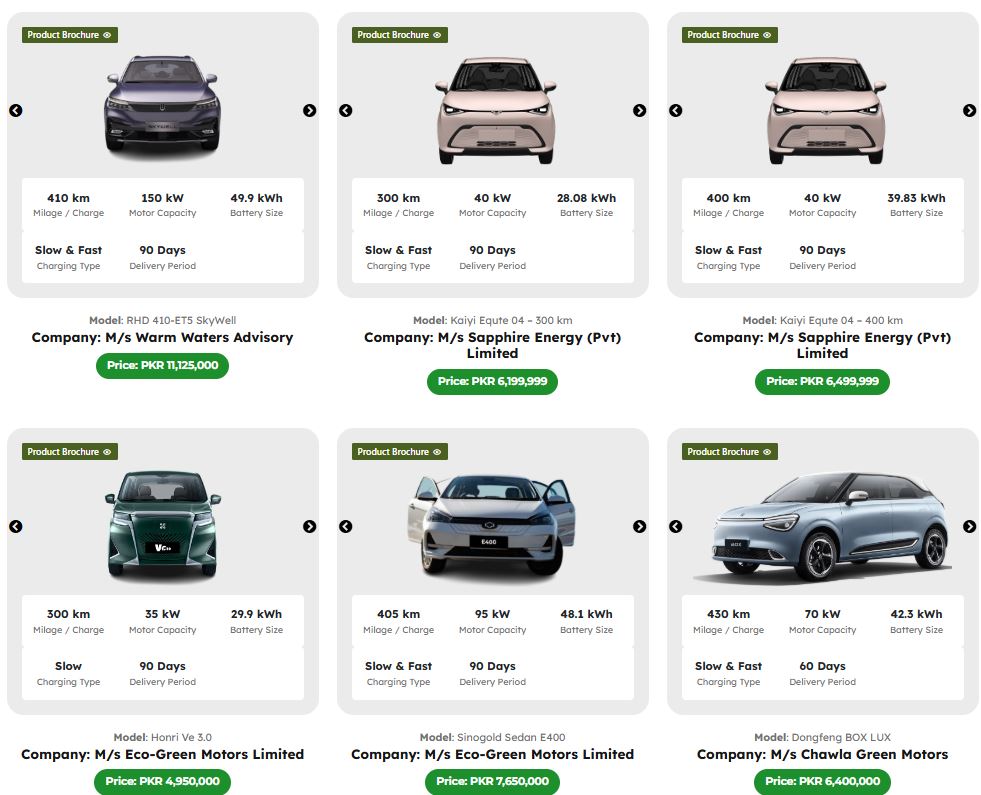Advance carousel for Dongfeng BOX LUX
Image resolution: width=981 pixels, height=795 pixels.
969,527
